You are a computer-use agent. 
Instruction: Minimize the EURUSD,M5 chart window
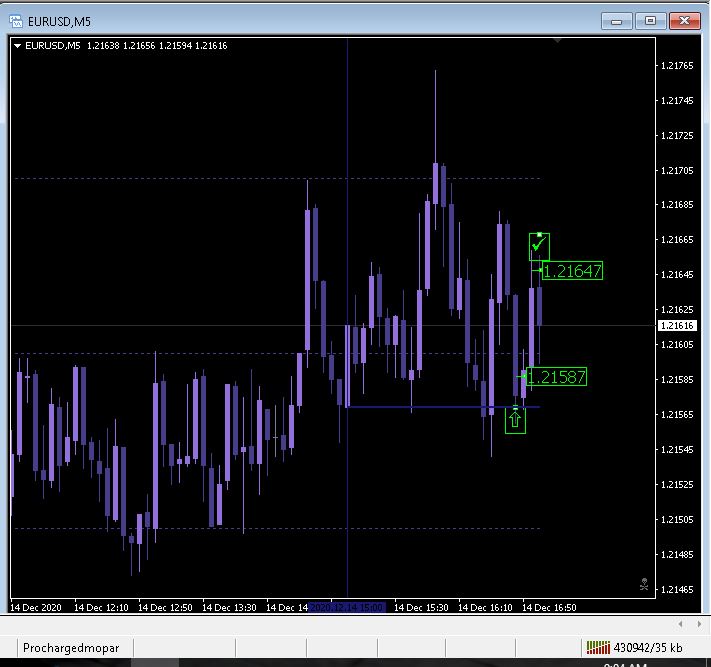616,21
